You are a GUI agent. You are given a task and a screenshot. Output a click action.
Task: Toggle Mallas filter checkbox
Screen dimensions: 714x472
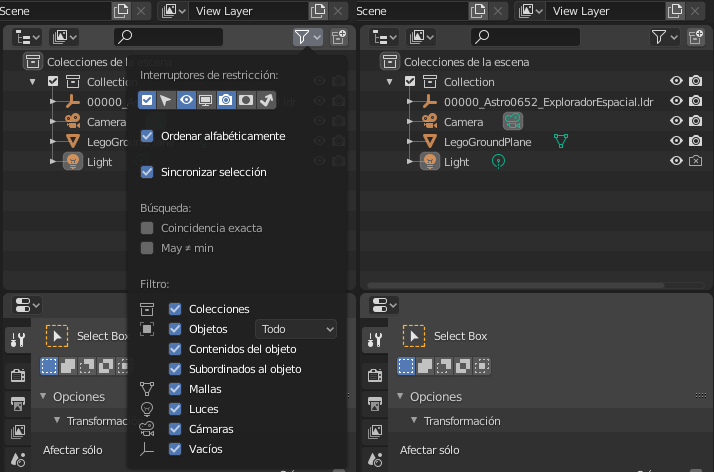(x=175, y=389)
